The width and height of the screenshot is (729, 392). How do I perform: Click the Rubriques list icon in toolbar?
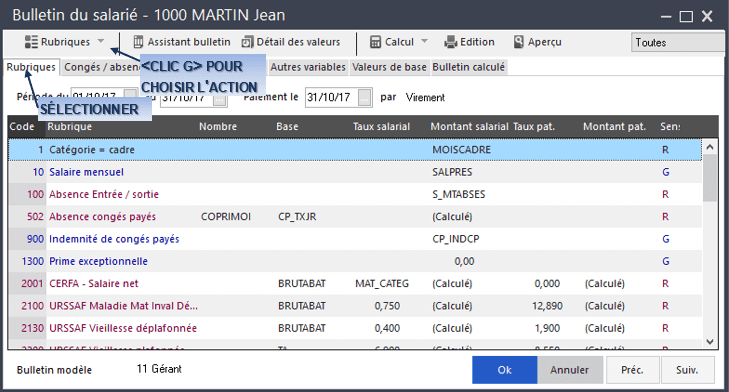pos(31,42)
